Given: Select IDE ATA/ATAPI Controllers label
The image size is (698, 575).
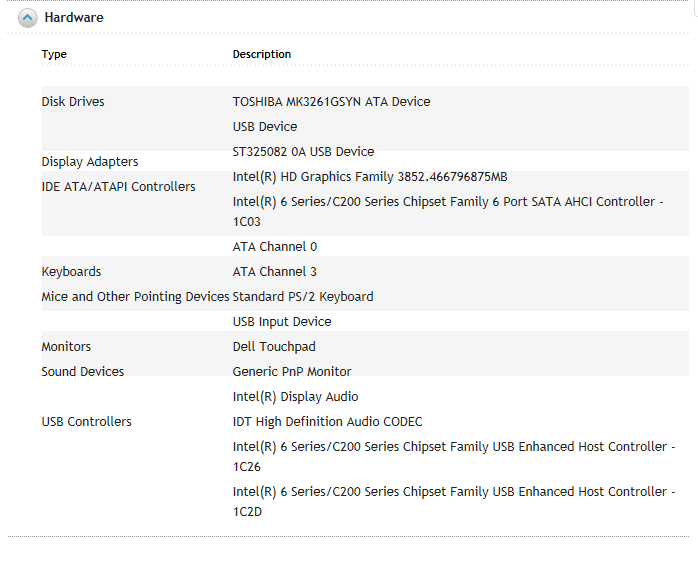Looking at the screenshot, I should click(x=118, y=187).
